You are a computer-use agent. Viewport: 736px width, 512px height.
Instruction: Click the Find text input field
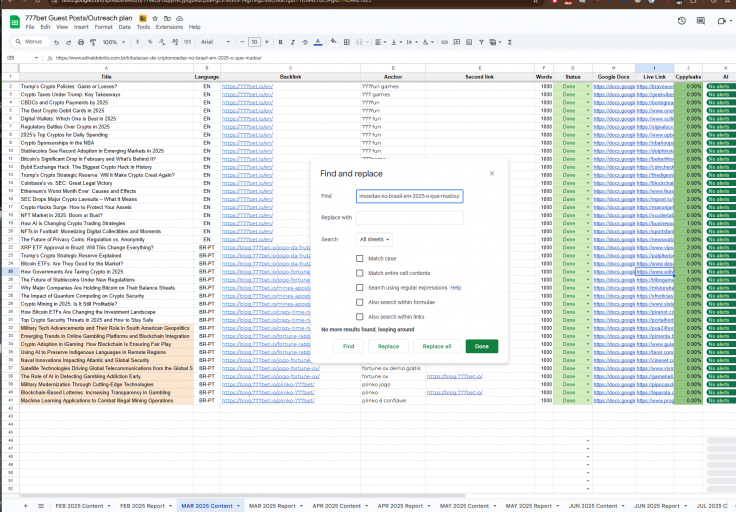409,196
